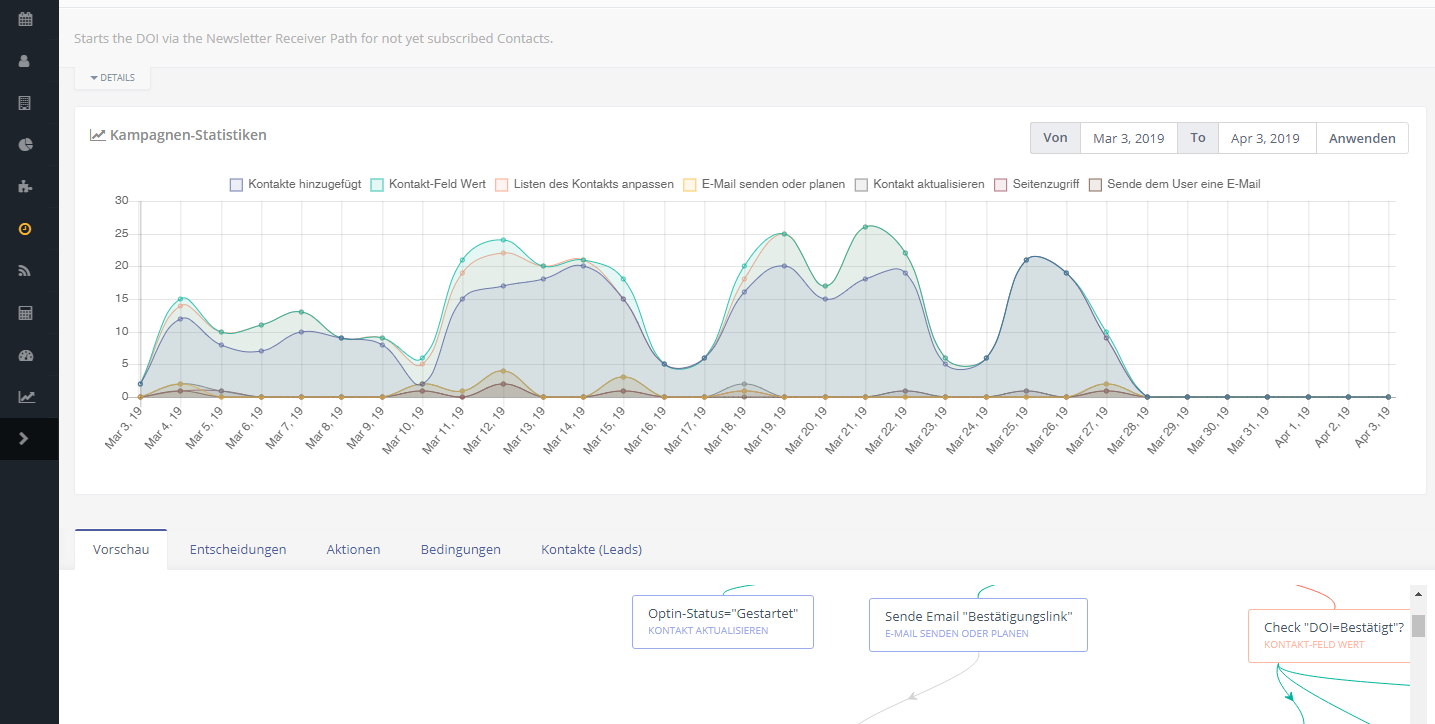1435x724 pixels.
Task: Open the campaigns clock icon in sidebar
Action: pos(25,229)
